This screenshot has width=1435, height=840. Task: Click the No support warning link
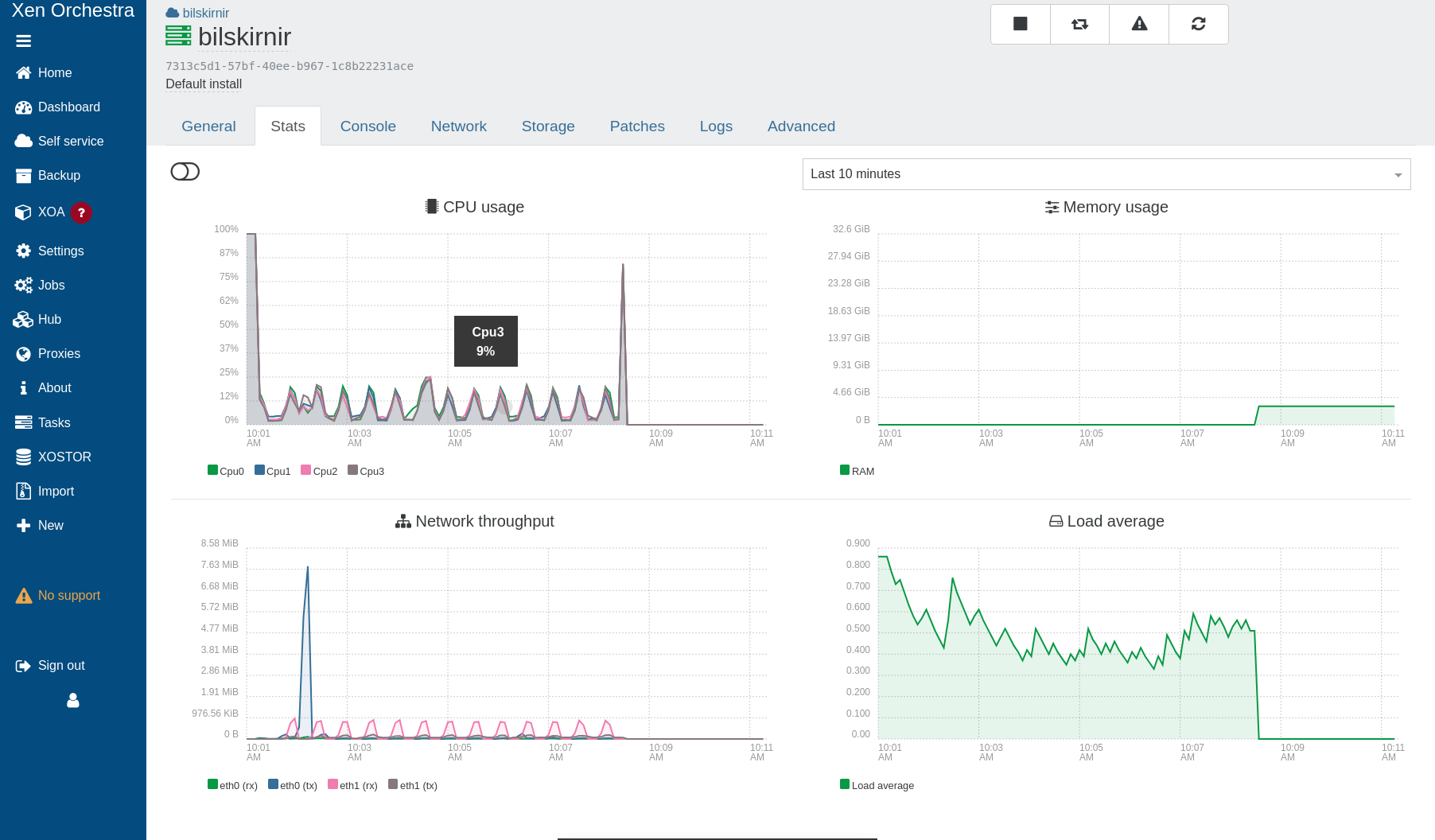click(x=58, y=595)
